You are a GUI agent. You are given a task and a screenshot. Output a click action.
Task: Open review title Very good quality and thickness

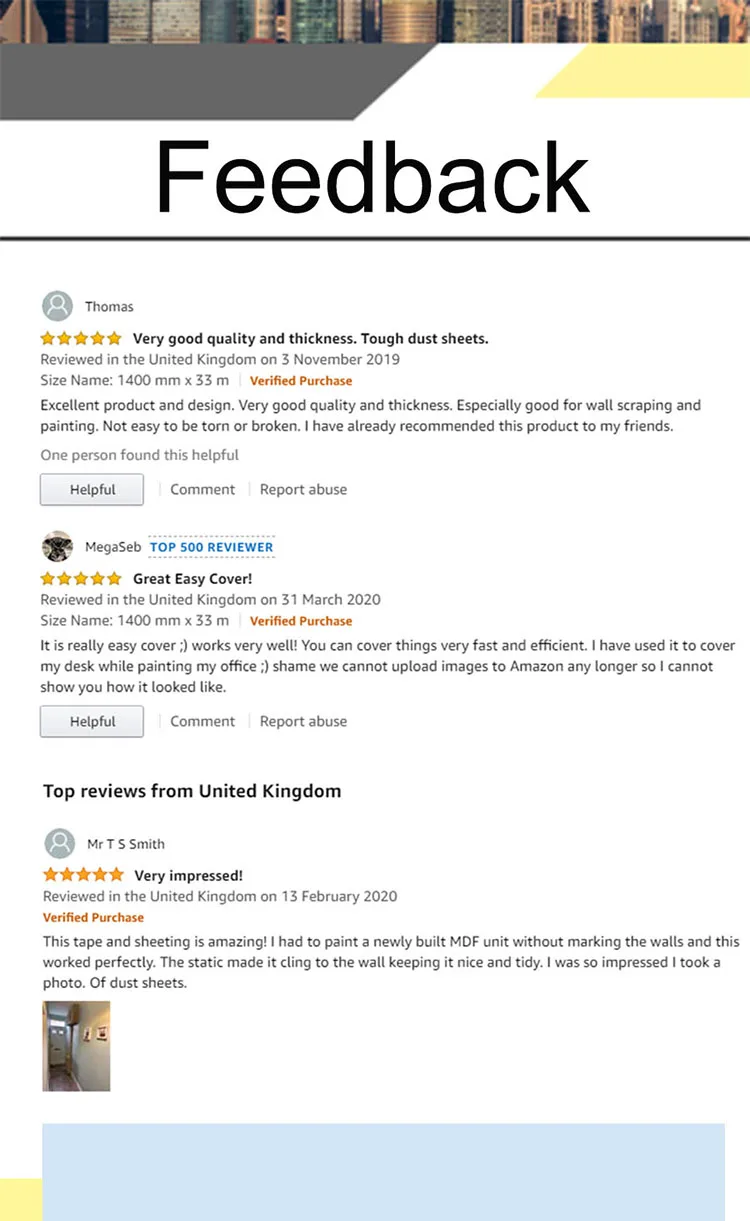pos(310,339)
